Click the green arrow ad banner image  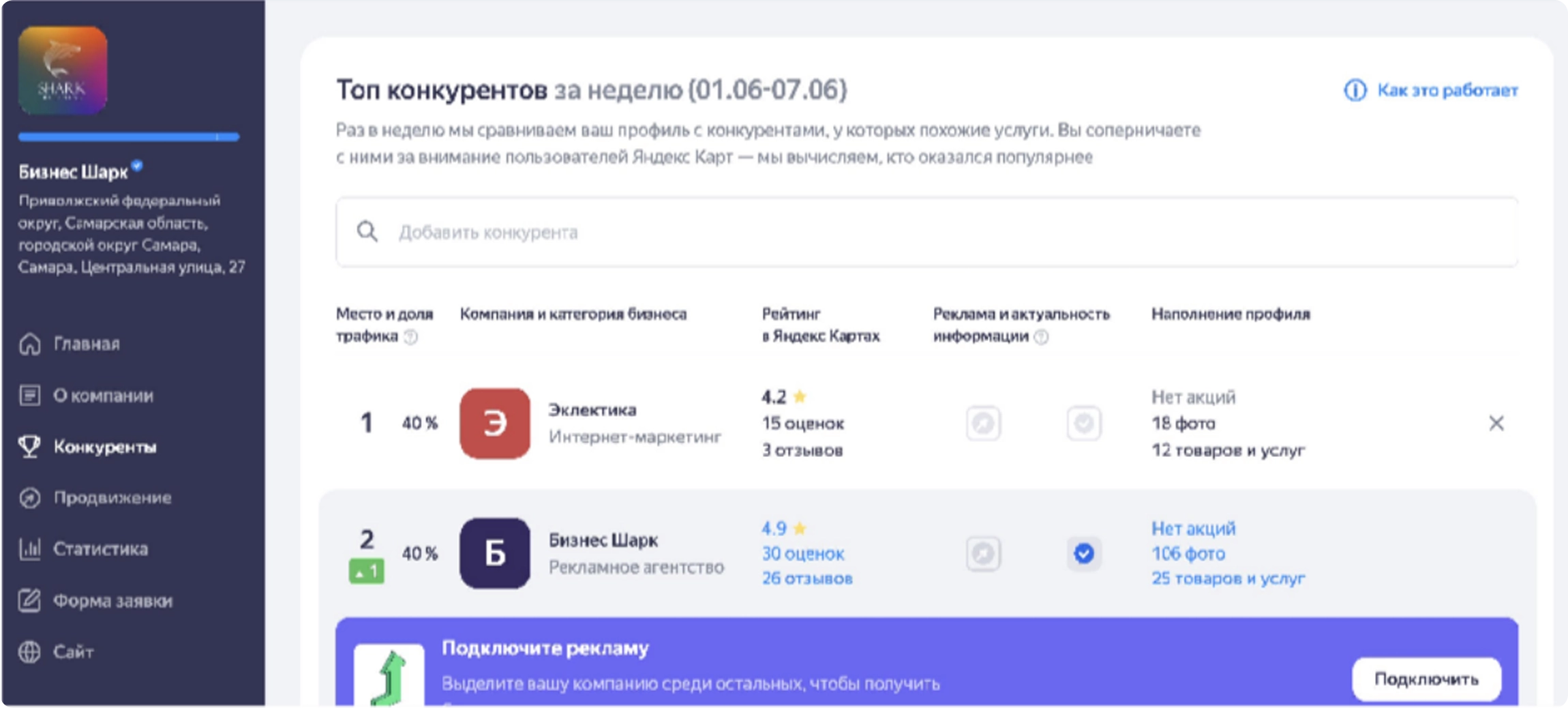click(389, 676)
